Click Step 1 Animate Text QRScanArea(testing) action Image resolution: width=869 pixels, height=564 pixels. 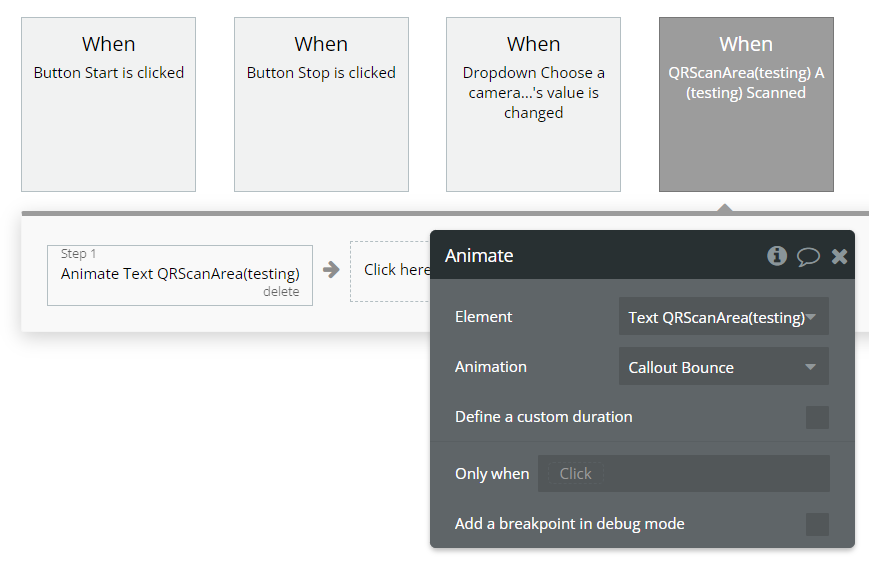180,273
